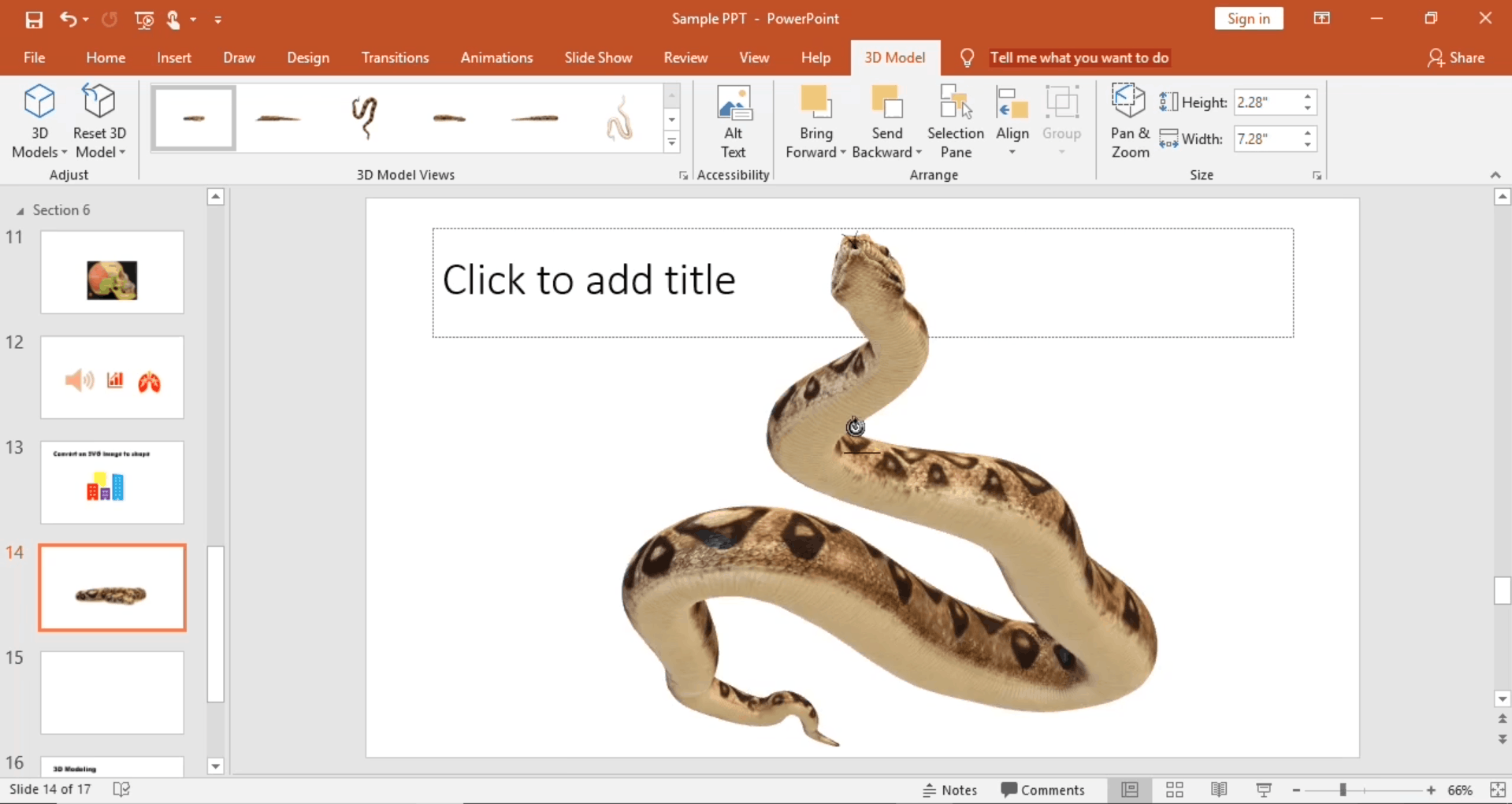Toggle the Comments pane

point(1042,790)
